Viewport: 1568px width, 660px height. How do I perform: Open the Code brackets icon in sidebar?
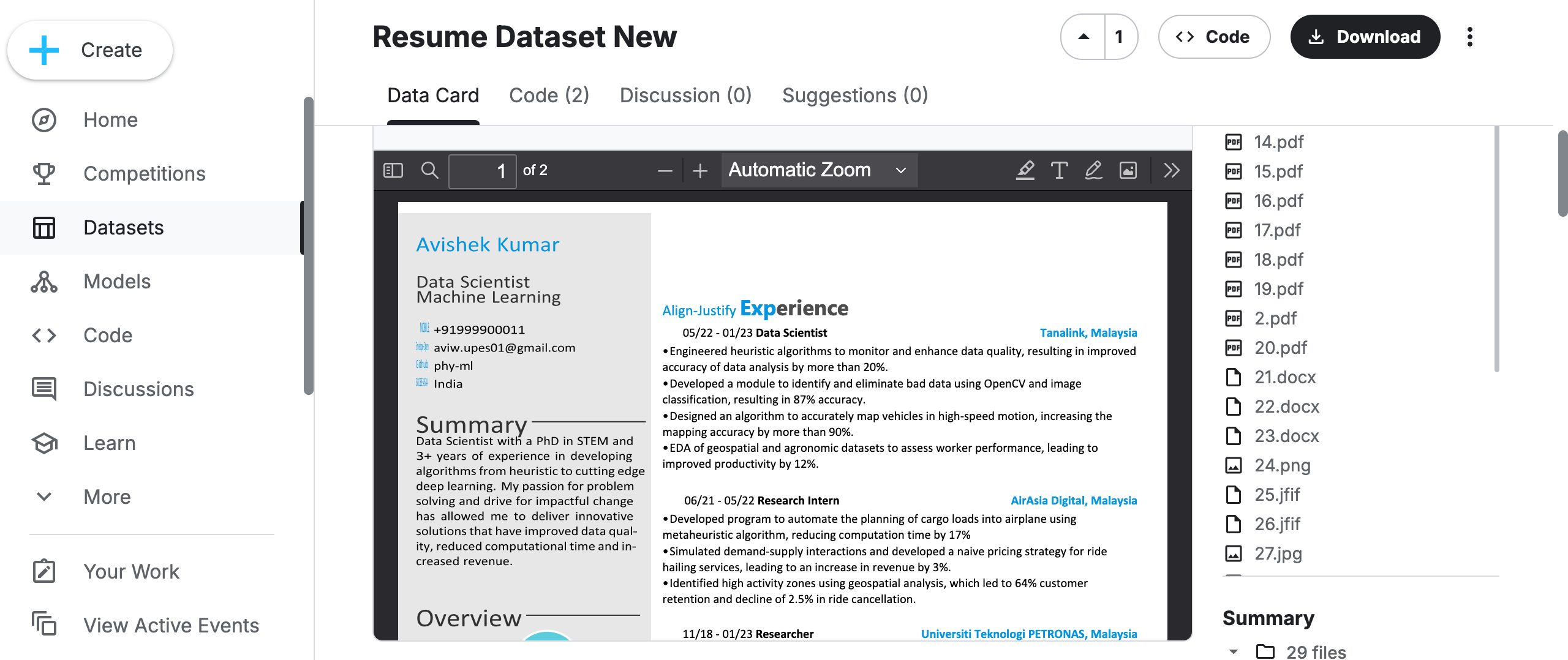click(44, 336)
